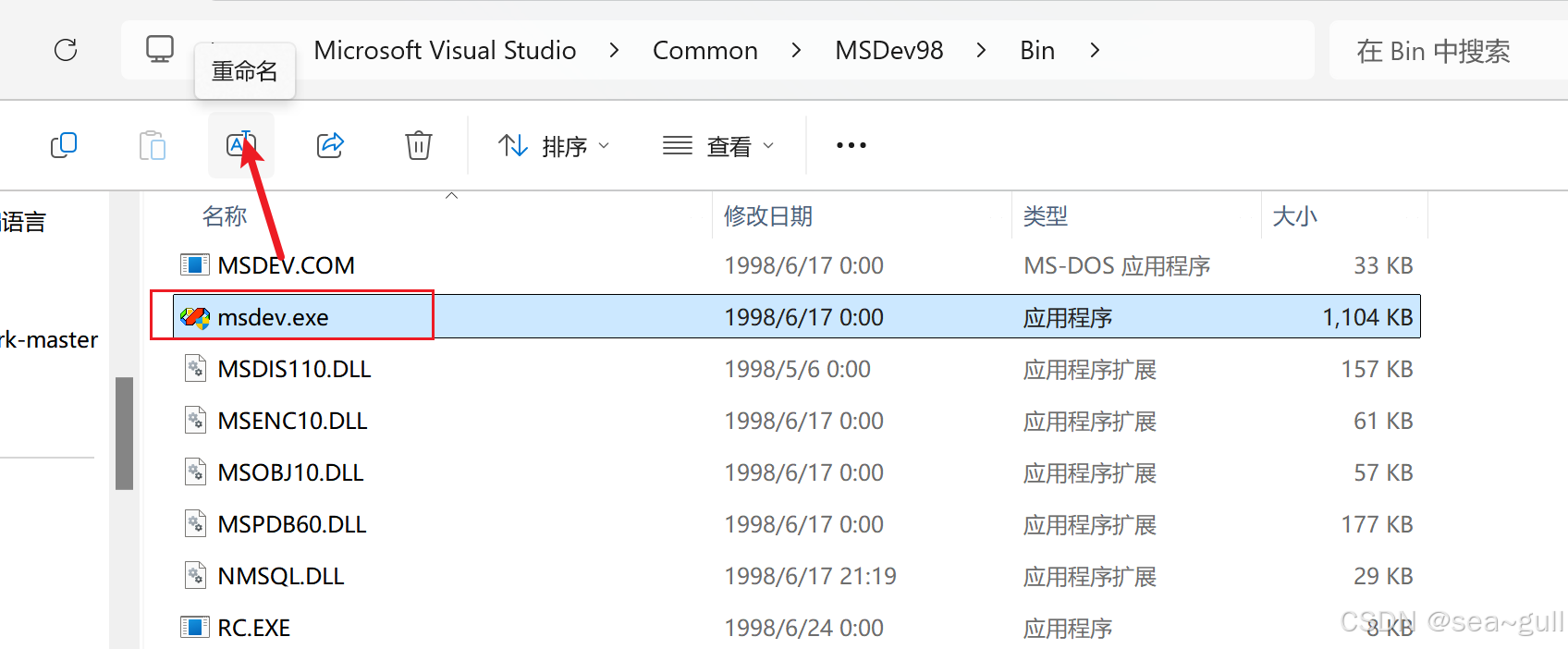This screenshot has height=649, width=1568.
Task: Click the 1,104 KB size cell
Action: (1367, 317)
